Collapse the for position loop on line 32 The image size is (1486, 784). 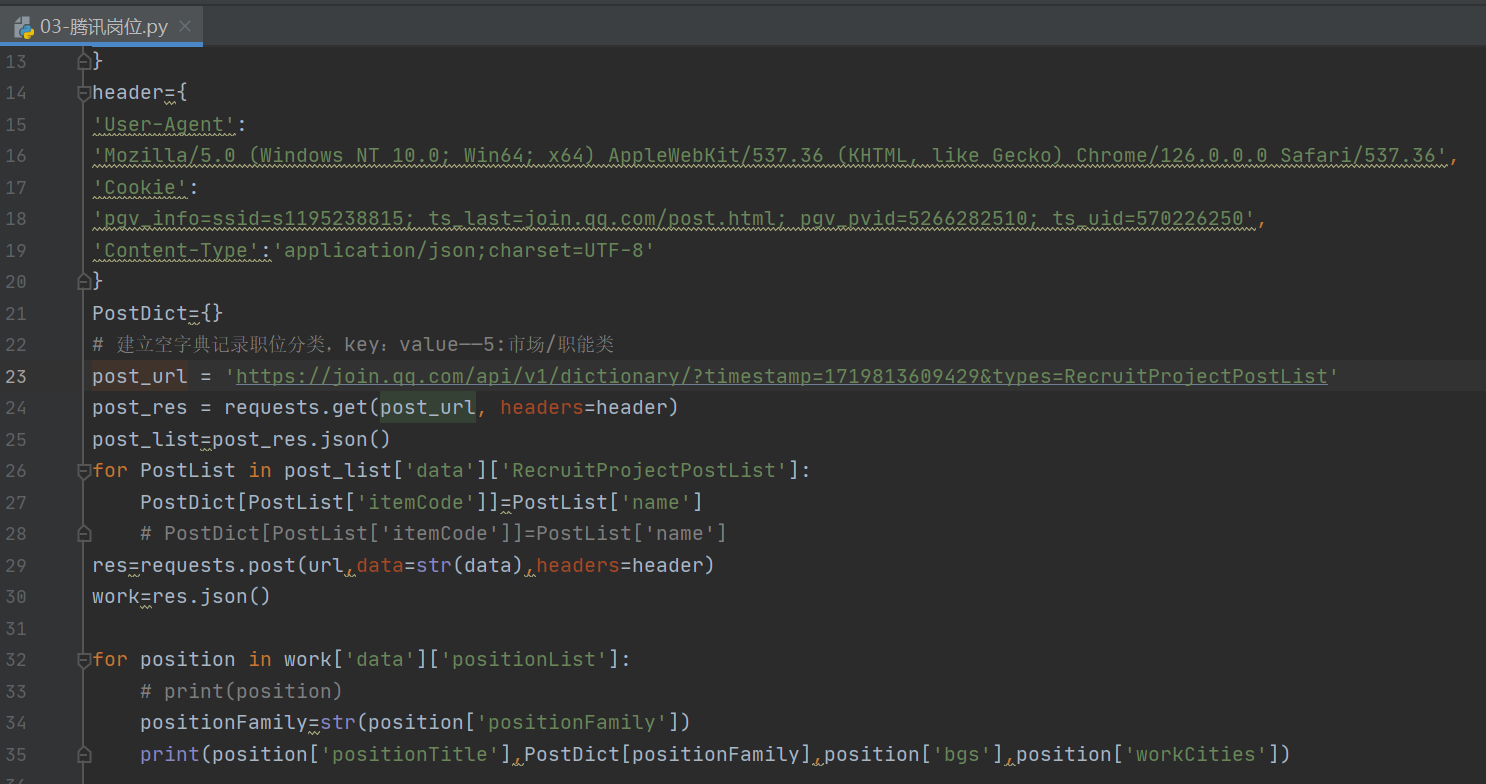pyautogui.click(x=84, y=659)
